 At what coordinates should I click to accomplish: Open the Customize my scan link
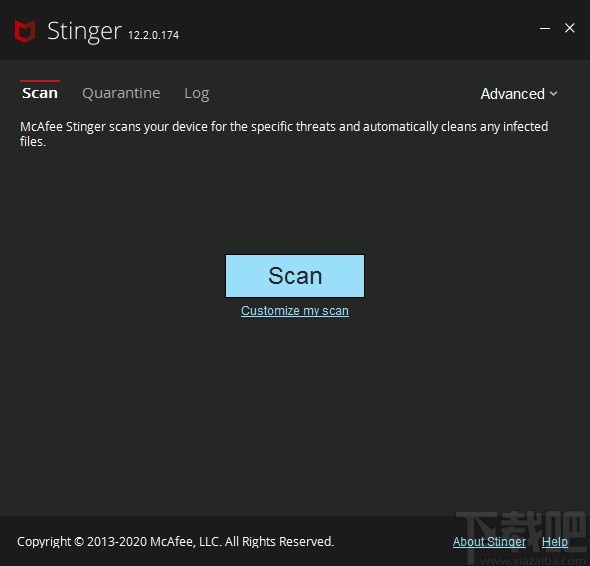click(295, 311)
